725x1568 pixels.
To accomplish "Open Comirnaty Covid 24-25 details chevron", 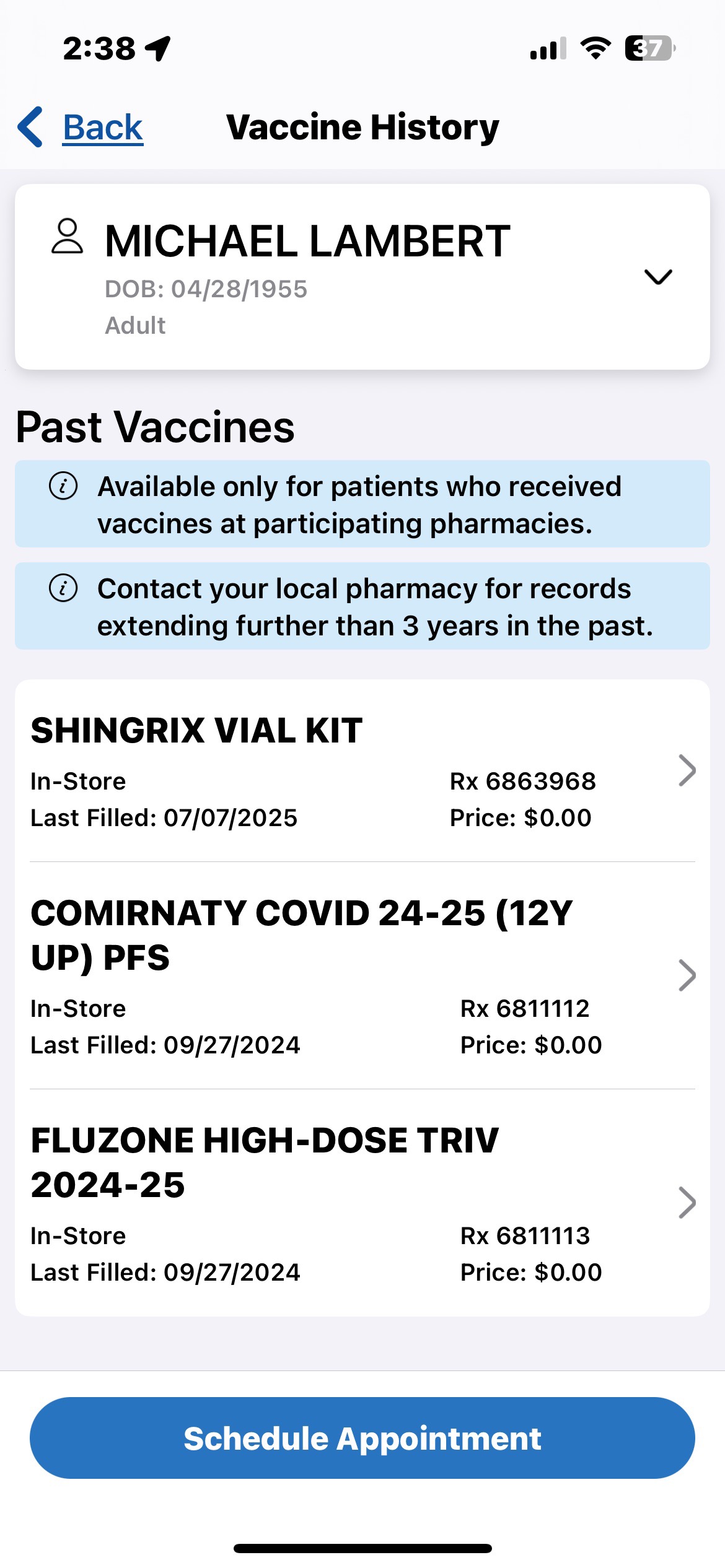I will pos(687,975).
